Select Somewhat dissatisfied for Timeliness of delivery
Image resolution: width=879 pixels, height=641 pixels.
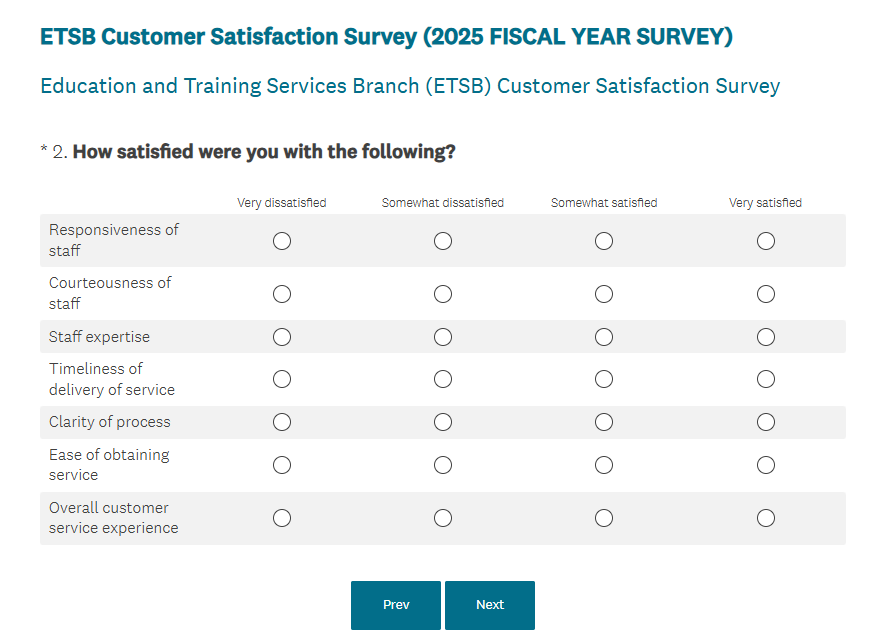tap(443, 379)
